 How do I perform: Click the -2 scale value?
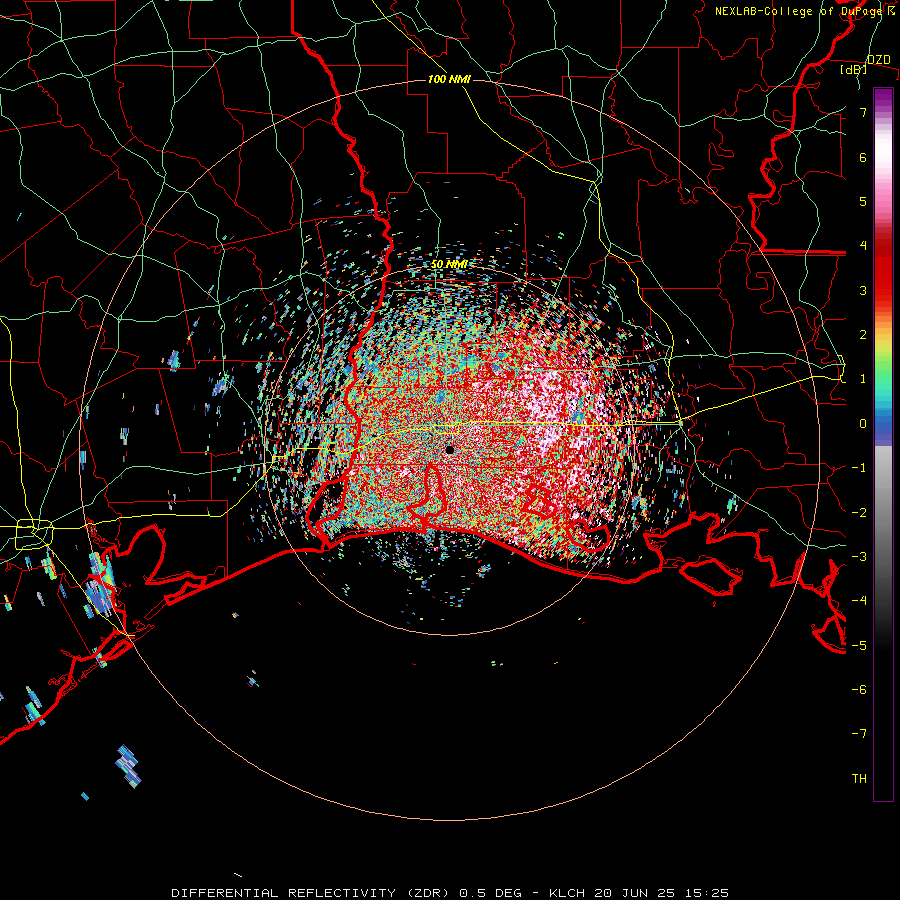859,513
